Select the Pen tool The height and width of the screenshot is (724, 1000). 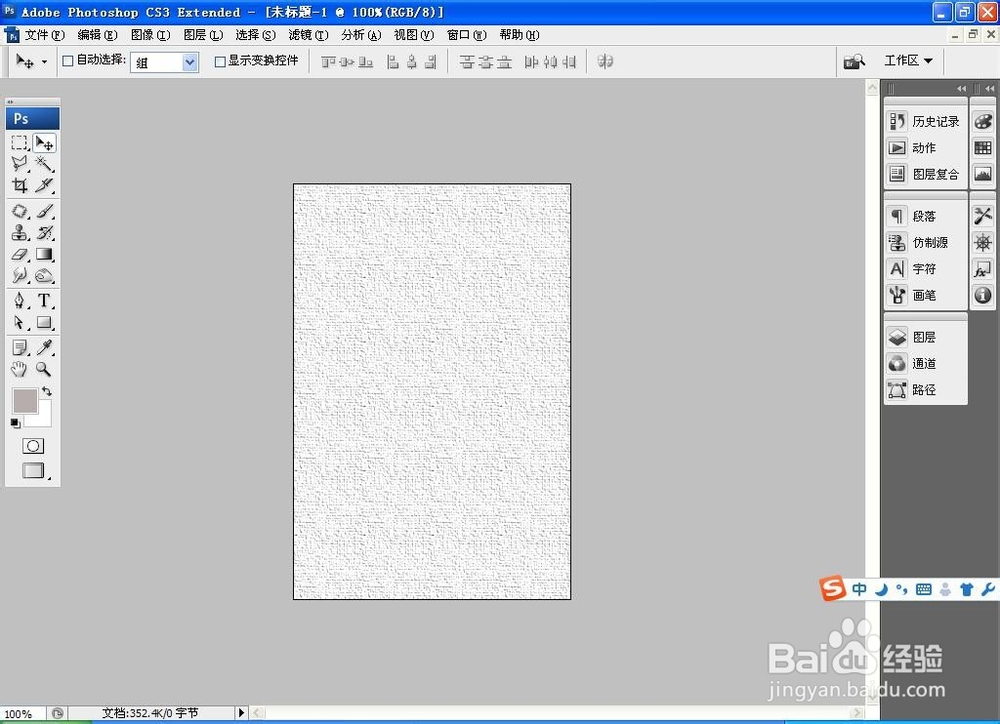tap(19, 300)
